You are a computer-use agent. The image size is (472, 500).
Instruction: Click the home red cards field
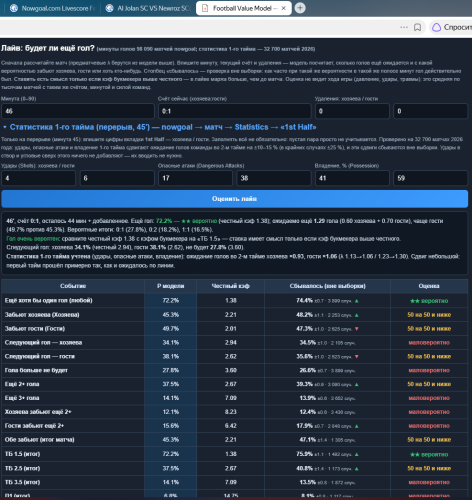pyautogui.click(x=352, y=111)
